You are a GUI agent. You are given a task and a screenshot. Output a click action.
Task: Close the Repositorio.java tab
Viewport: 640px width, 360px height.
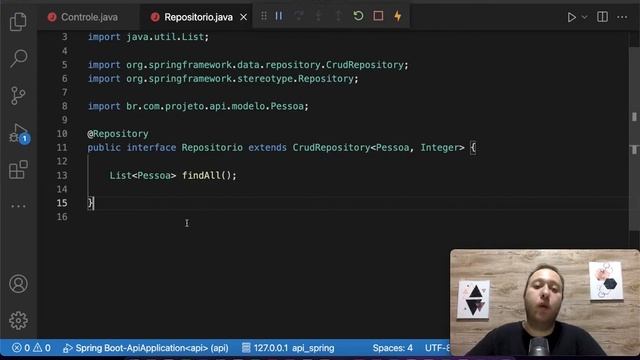[244, 17]
